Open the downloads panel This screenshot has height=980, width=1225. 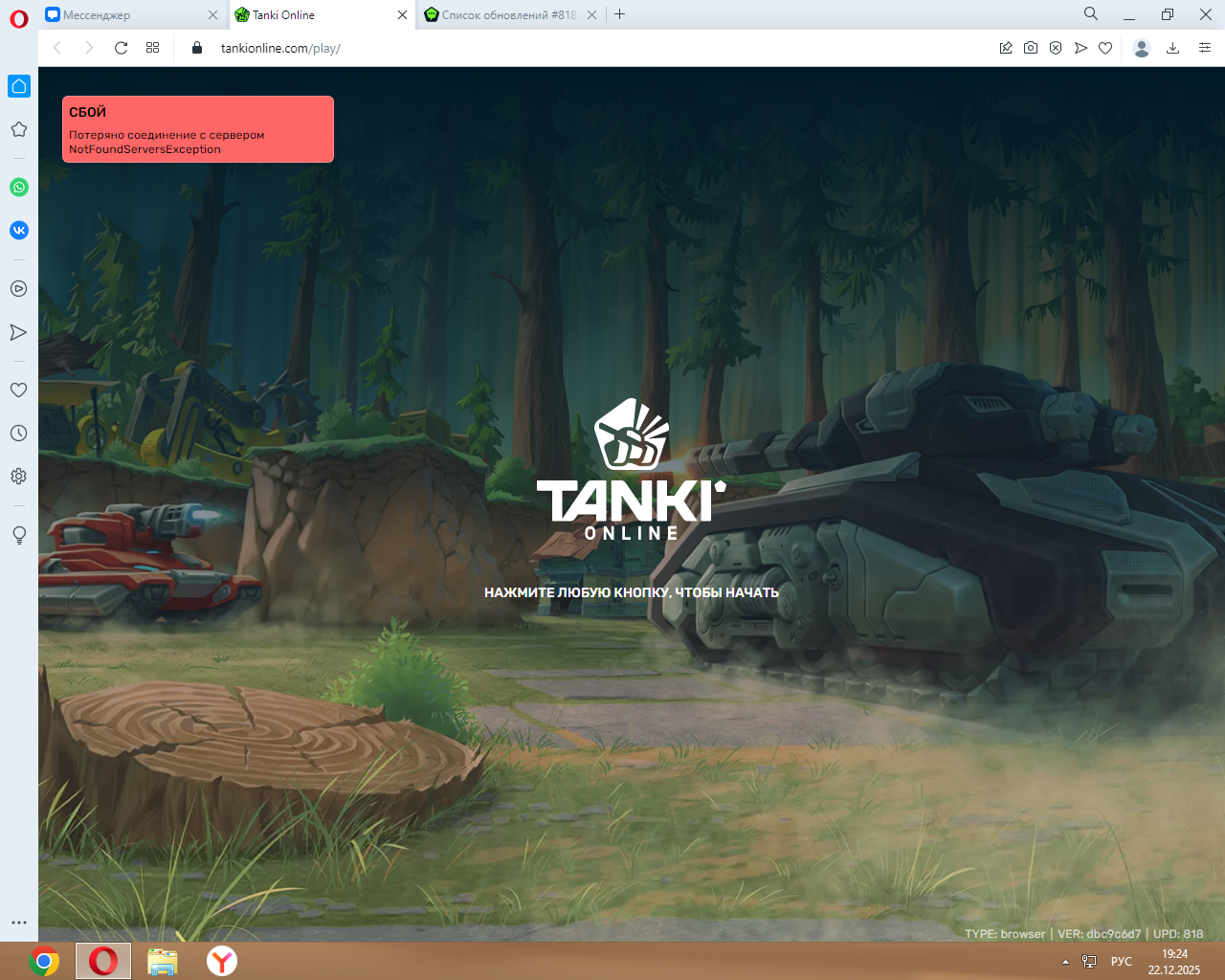pos(1172,48)
